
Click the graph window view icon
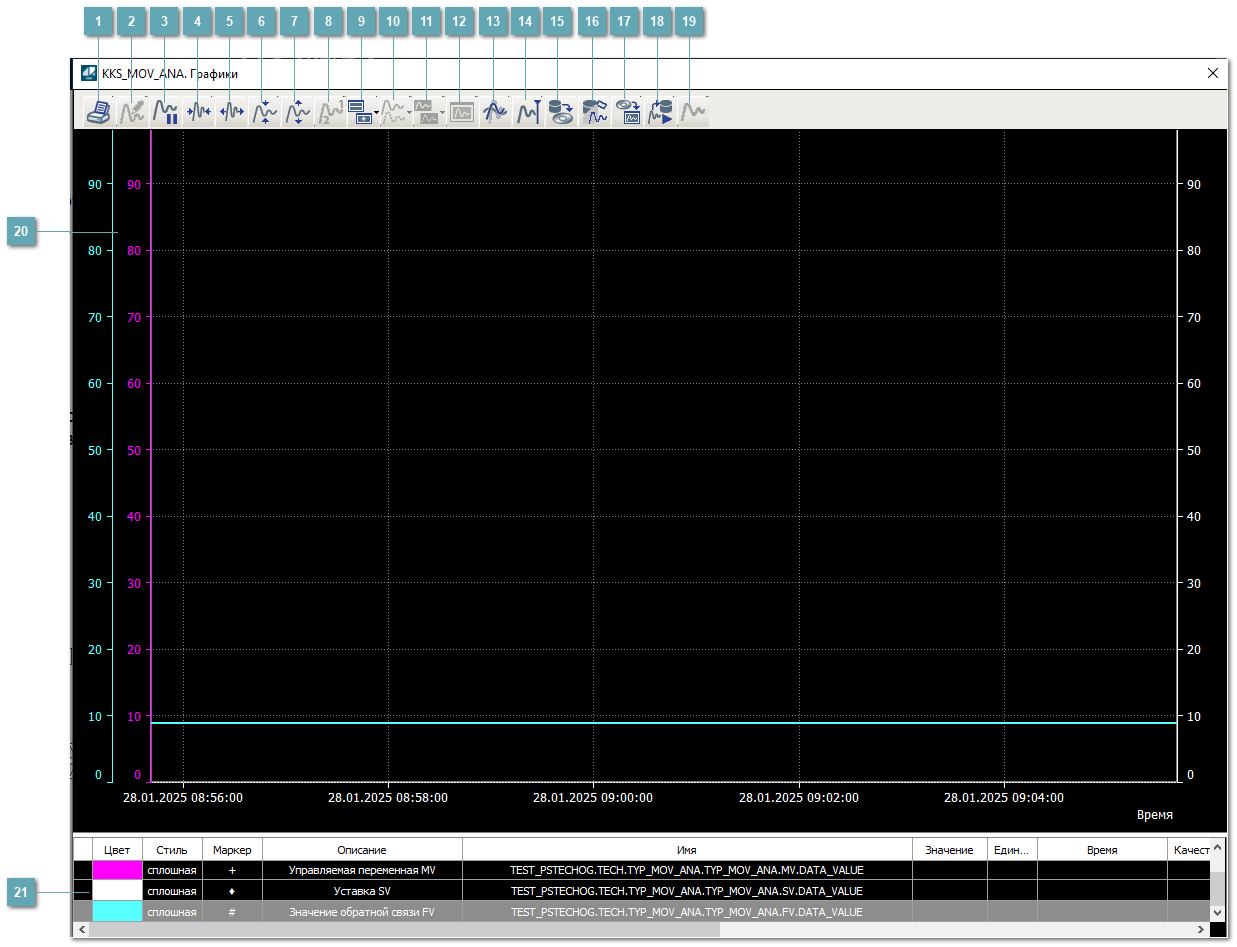pos(461,113)
